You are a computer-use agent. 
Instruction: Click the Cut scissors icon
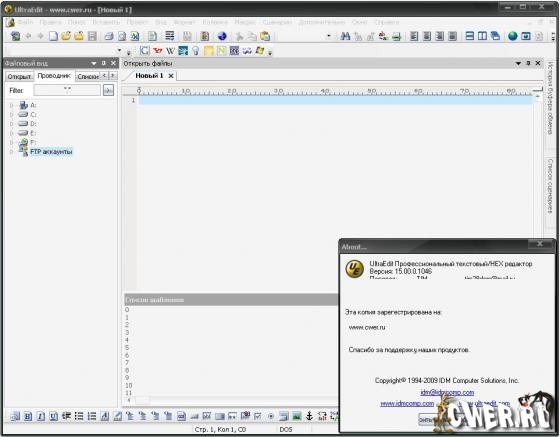coord(239,36)
